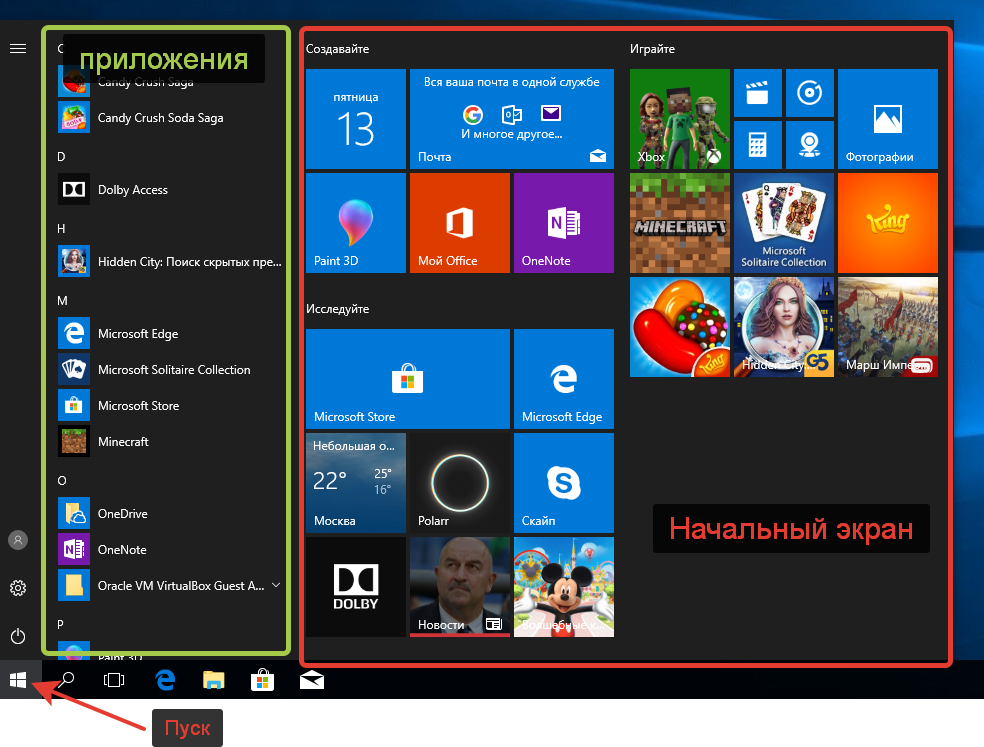Open the Dolby tile
This screenshot has width=984, height=747.
tap(356, 587)
